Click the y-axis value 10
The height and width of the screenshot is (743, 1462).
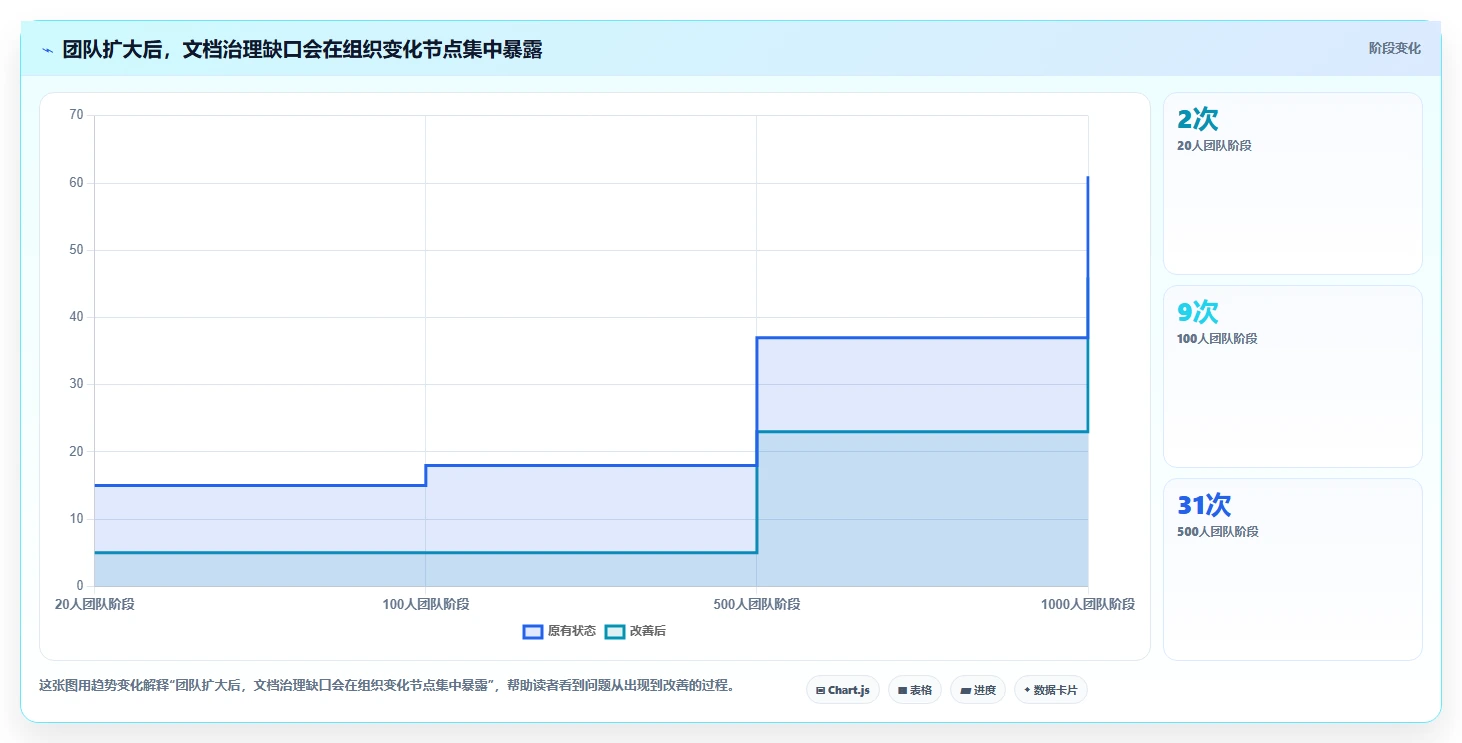point(76,519)
